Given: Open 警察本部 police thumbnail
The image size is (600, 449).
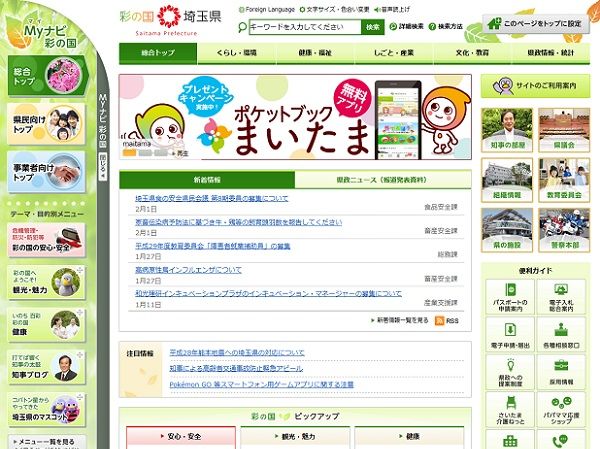Looking at the screenshot, I should [564, 230].
